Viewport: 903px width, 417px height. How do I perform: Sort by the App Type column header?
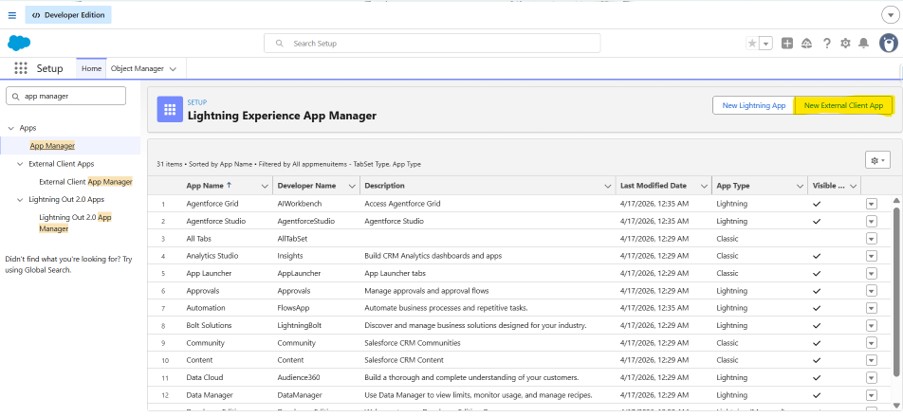click(x=733, y=185)
